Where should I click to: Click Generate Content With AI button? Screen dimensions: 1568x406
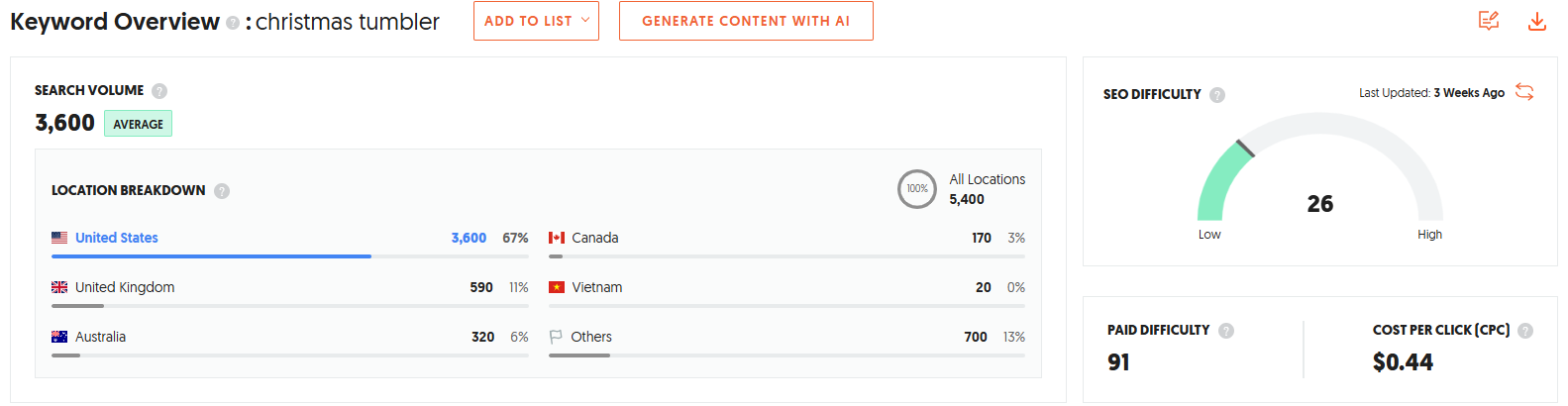[x=746, y=21]
